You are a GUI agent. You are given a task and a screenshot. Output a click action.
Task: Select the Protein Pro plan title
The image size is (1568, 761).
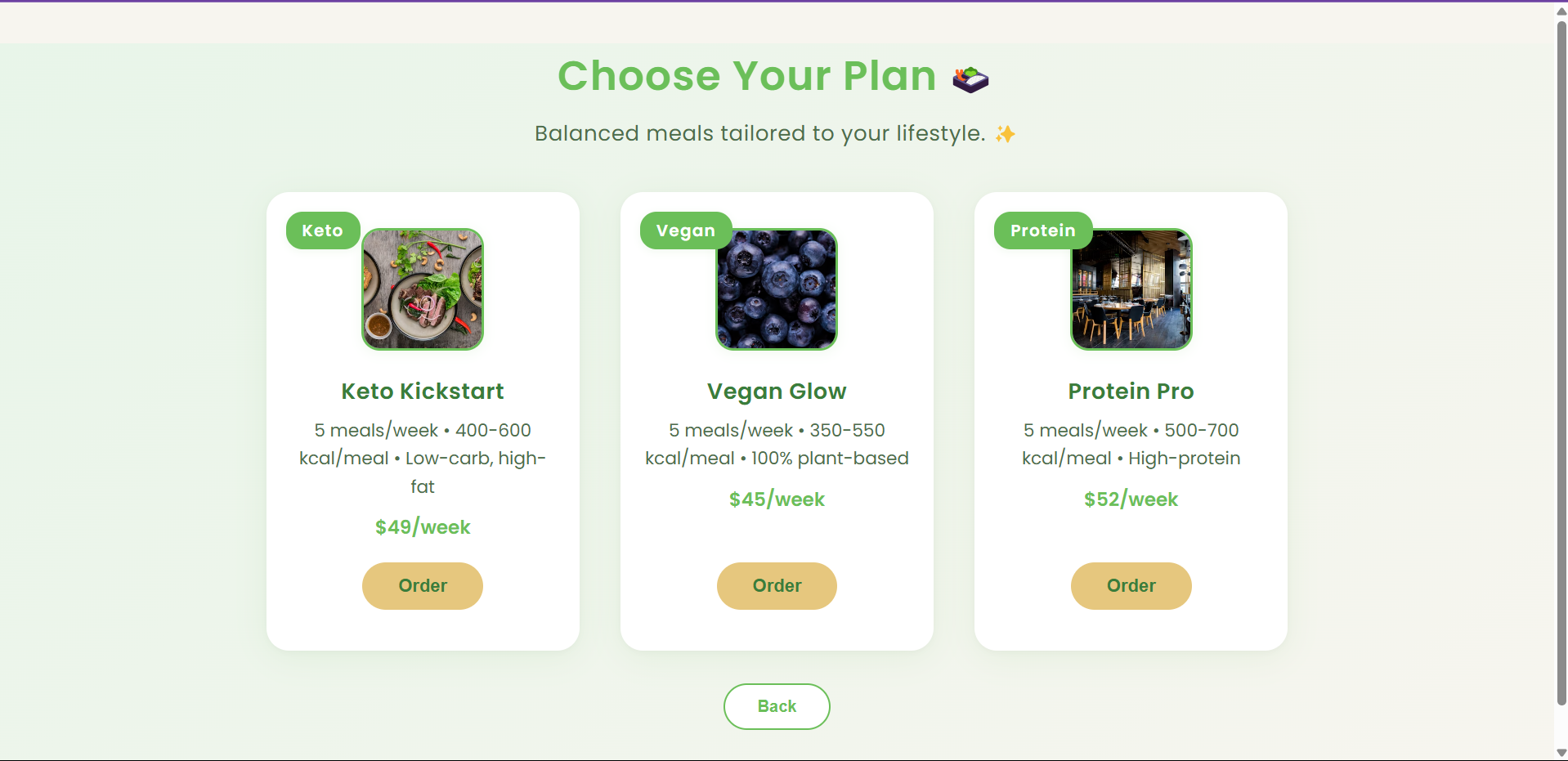pyautogui.click(x=1131, y=391)
